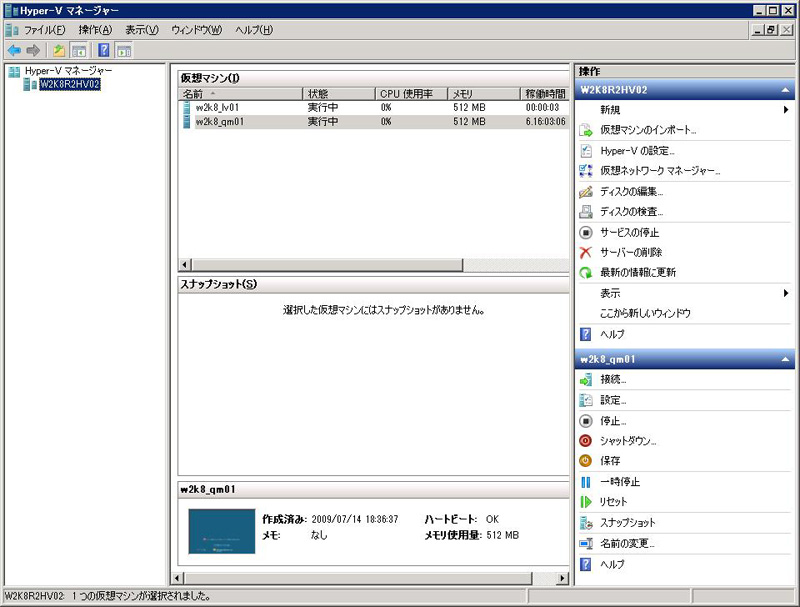Click the green リセット icon

(586, 502)
